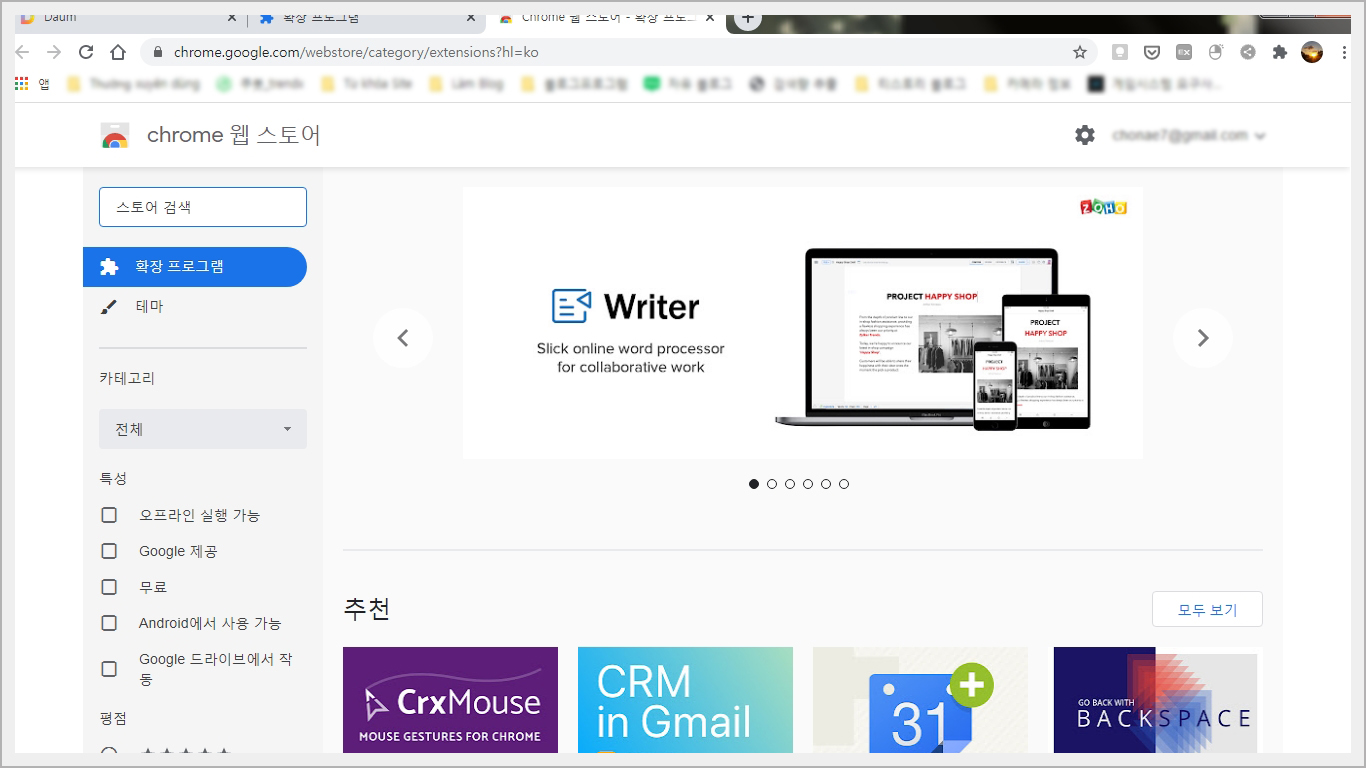
Task: View site info via the padlock icon
Action: (x=158, y=52)
